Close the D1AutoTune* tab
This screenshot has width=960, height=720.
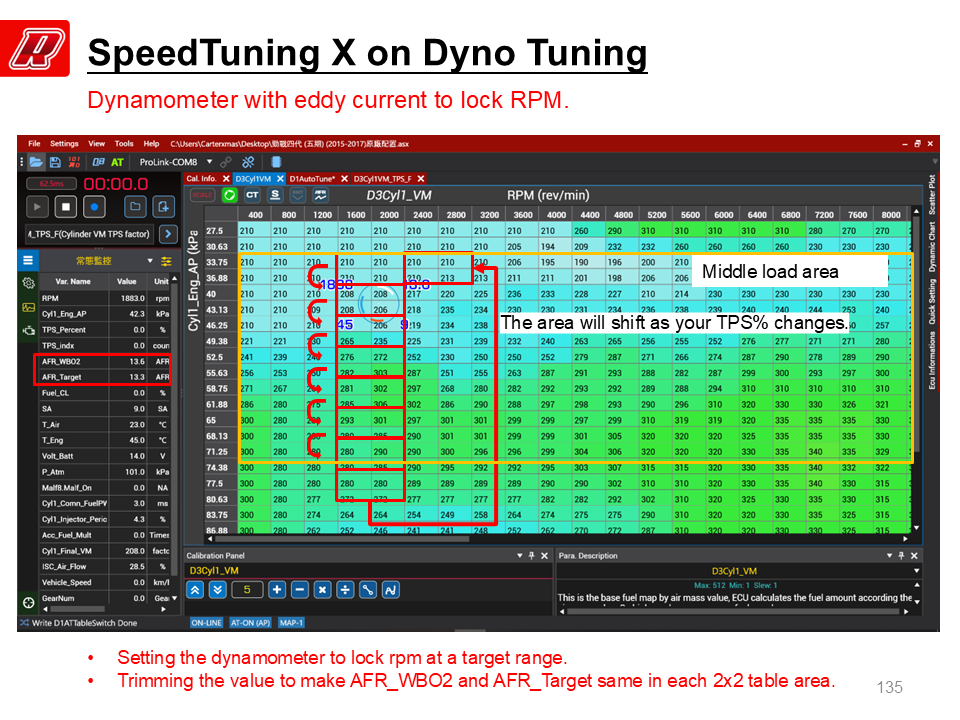(x=344, y=179)
